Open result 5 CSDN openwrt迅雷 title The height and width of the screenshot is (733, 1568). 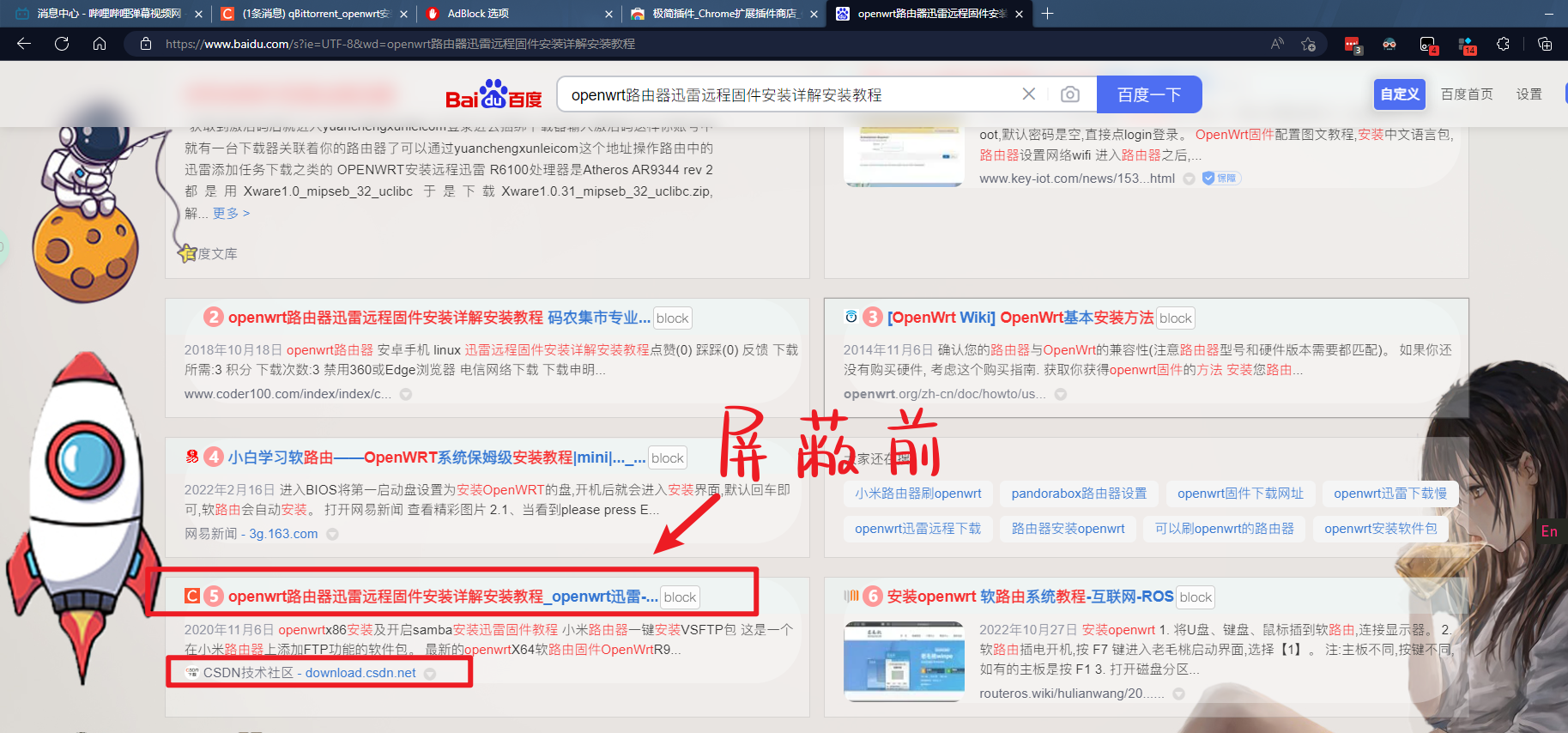[x=443, y=597]
